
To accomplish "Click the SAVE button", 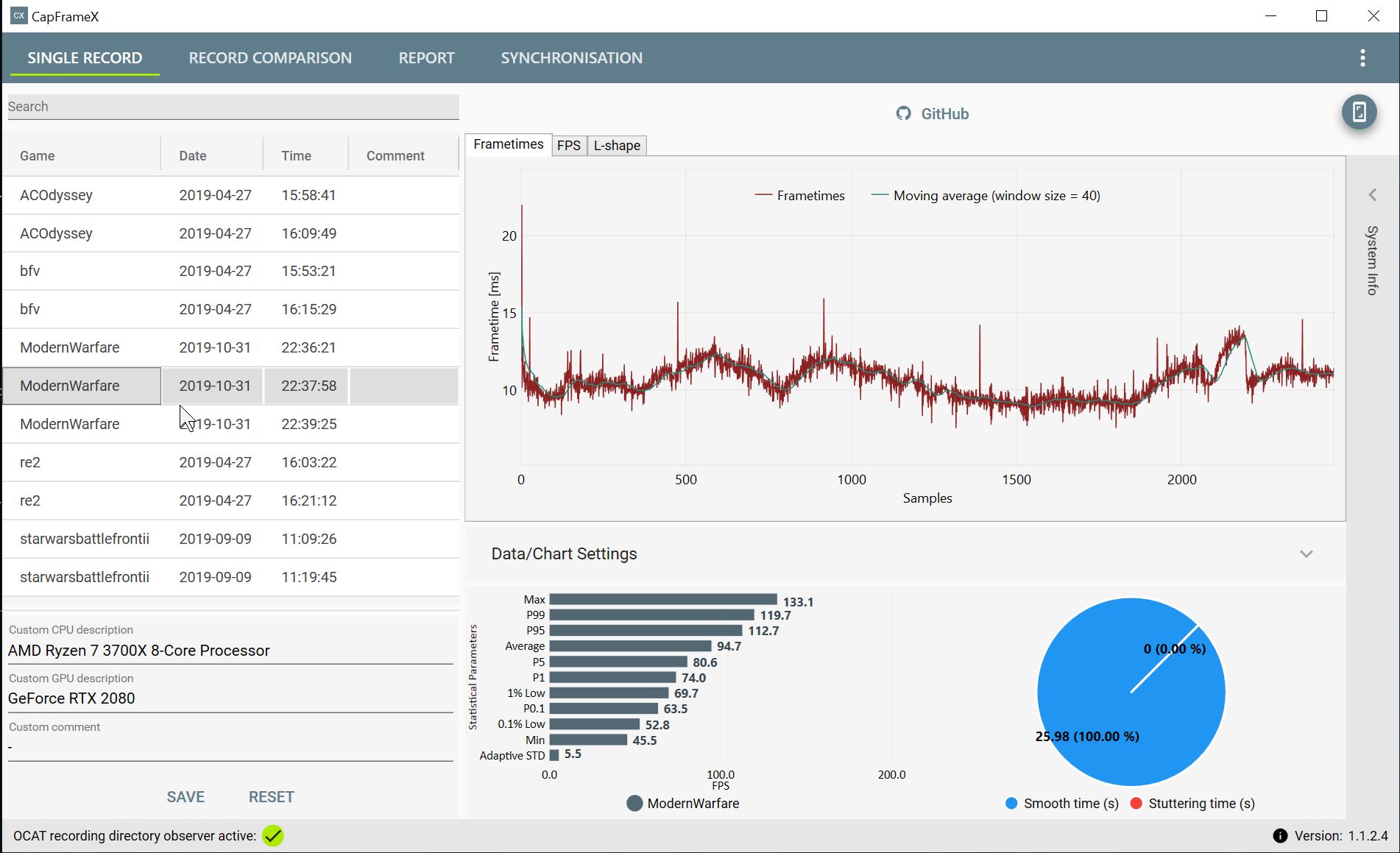I will [x=185, y=797].
